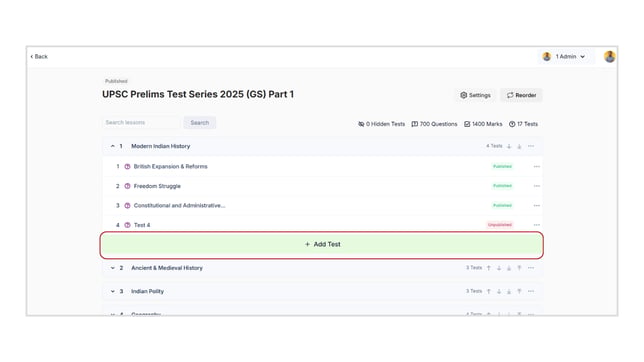Open the Freedom Struggle test

(x=157, y=186)
